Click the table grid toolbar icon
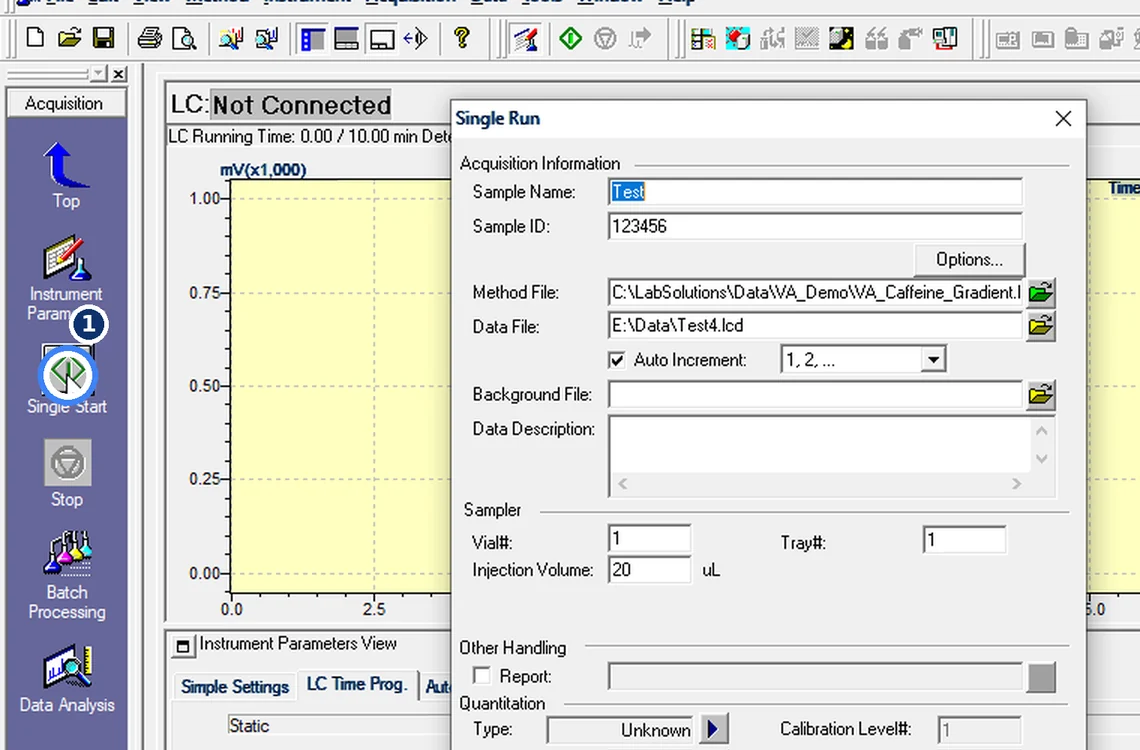Viewport: 1140px width, 750px height. point(703,38)
